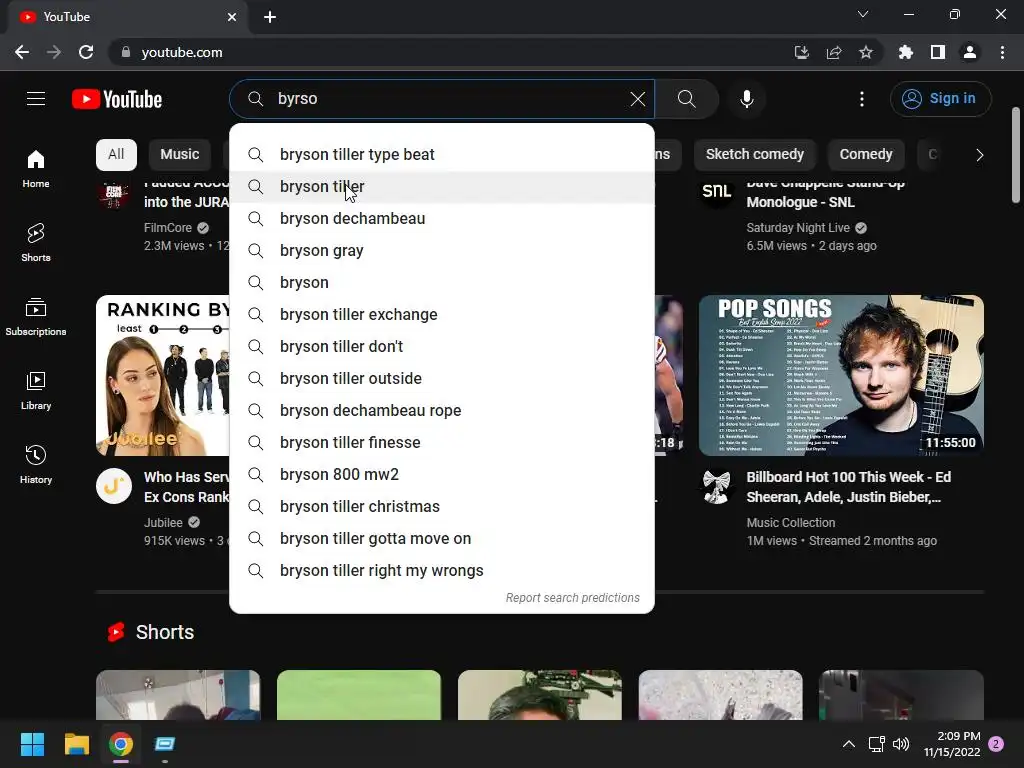The image size is (1024, 768).
Task: Choose suggestion 'bryson tiller outside'
Action: coord(442,379)
